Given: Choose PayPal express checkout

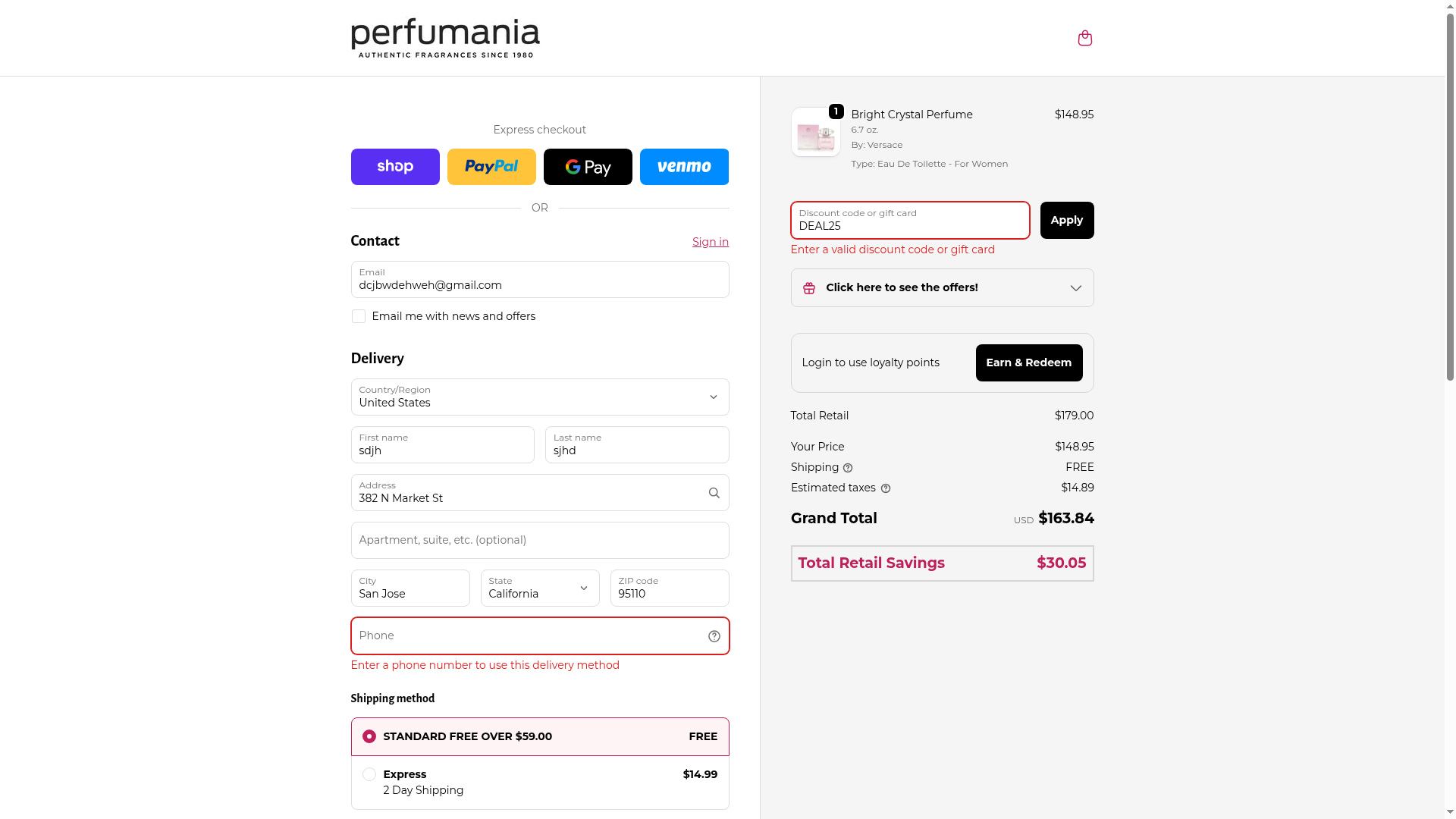Looking at the screenshot, I should 491,167.
